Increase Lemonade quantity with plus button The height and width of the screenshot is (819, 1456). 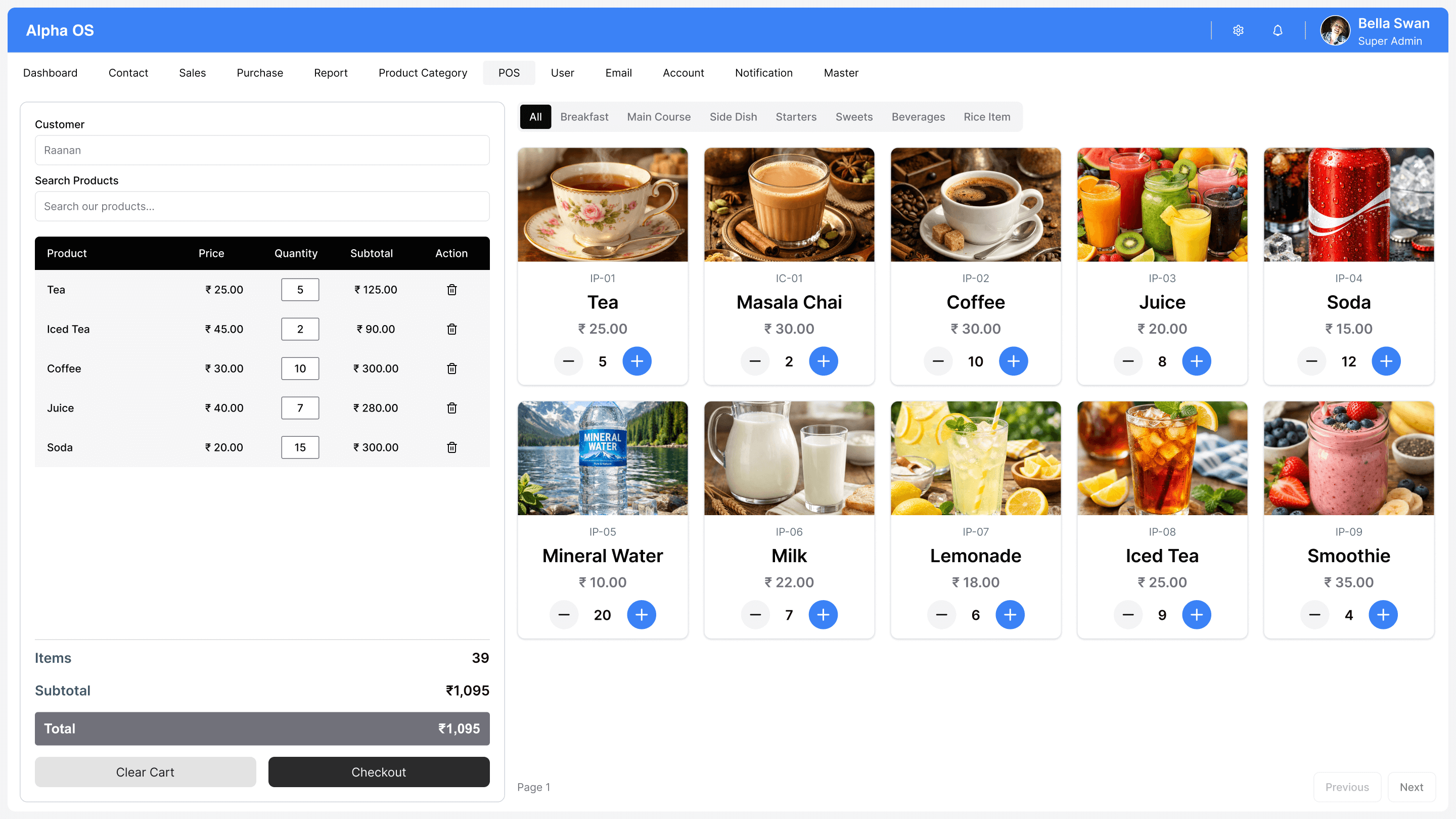pos(1010,615)
